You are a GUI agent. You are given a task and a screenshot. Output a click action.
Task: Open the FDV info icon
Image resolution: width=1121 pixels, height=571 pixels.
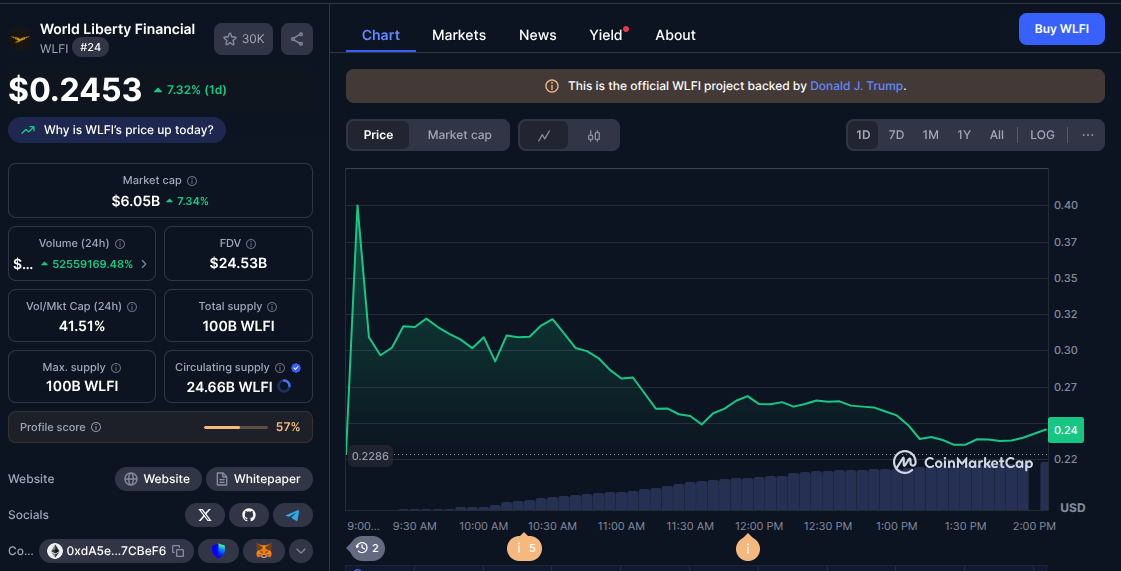(251, 244)
